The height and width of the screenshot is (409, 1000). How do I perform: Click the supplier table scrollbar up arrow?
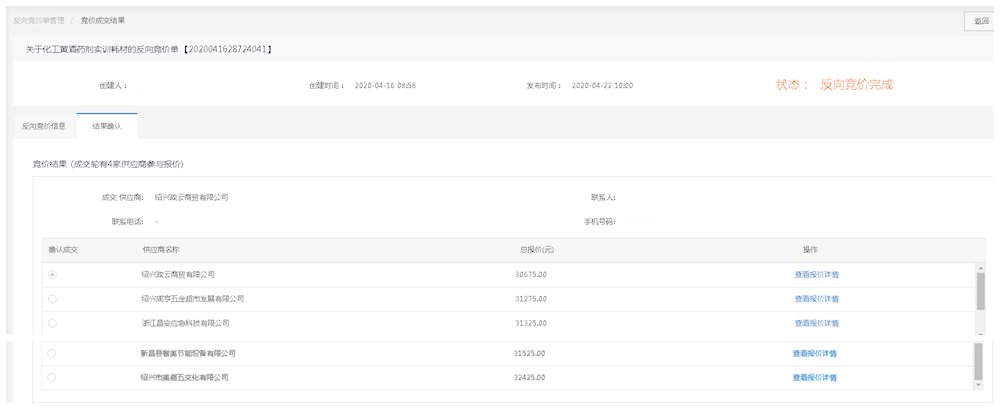(x=980, y=268)
